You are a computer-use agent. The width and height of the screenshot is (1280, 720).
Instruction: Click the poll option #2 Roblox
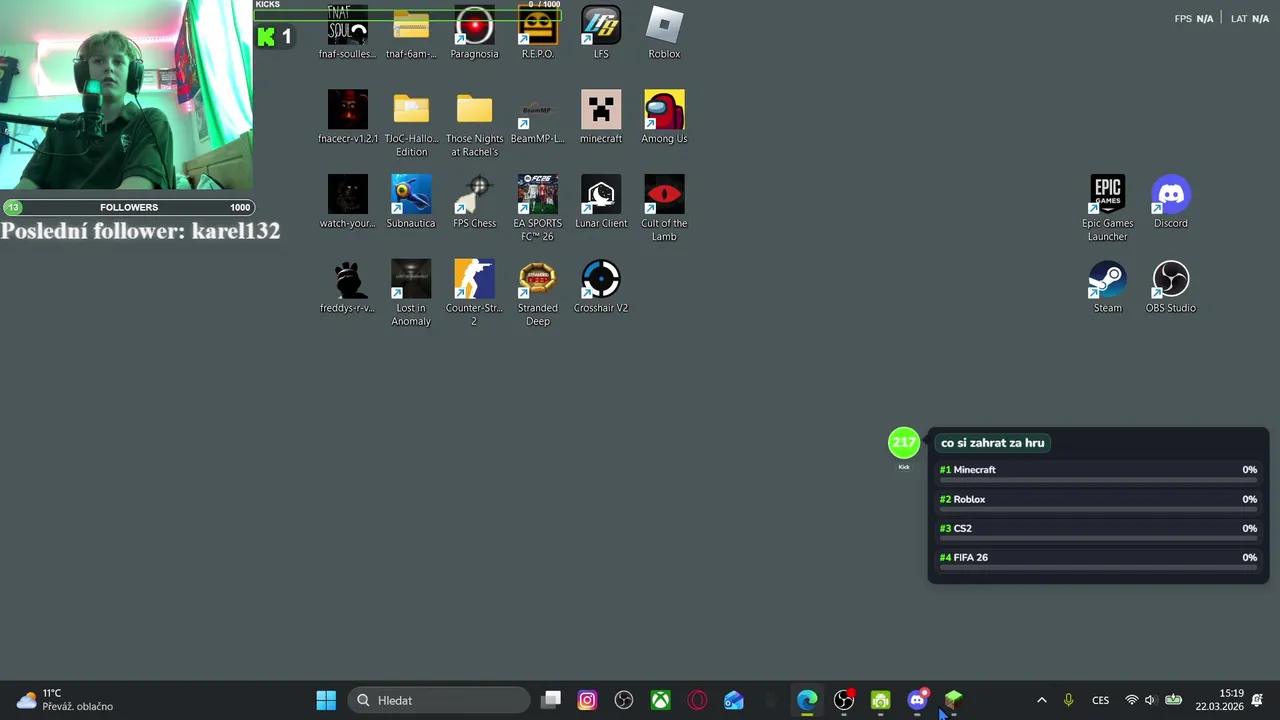click(x=1098, y=502)
